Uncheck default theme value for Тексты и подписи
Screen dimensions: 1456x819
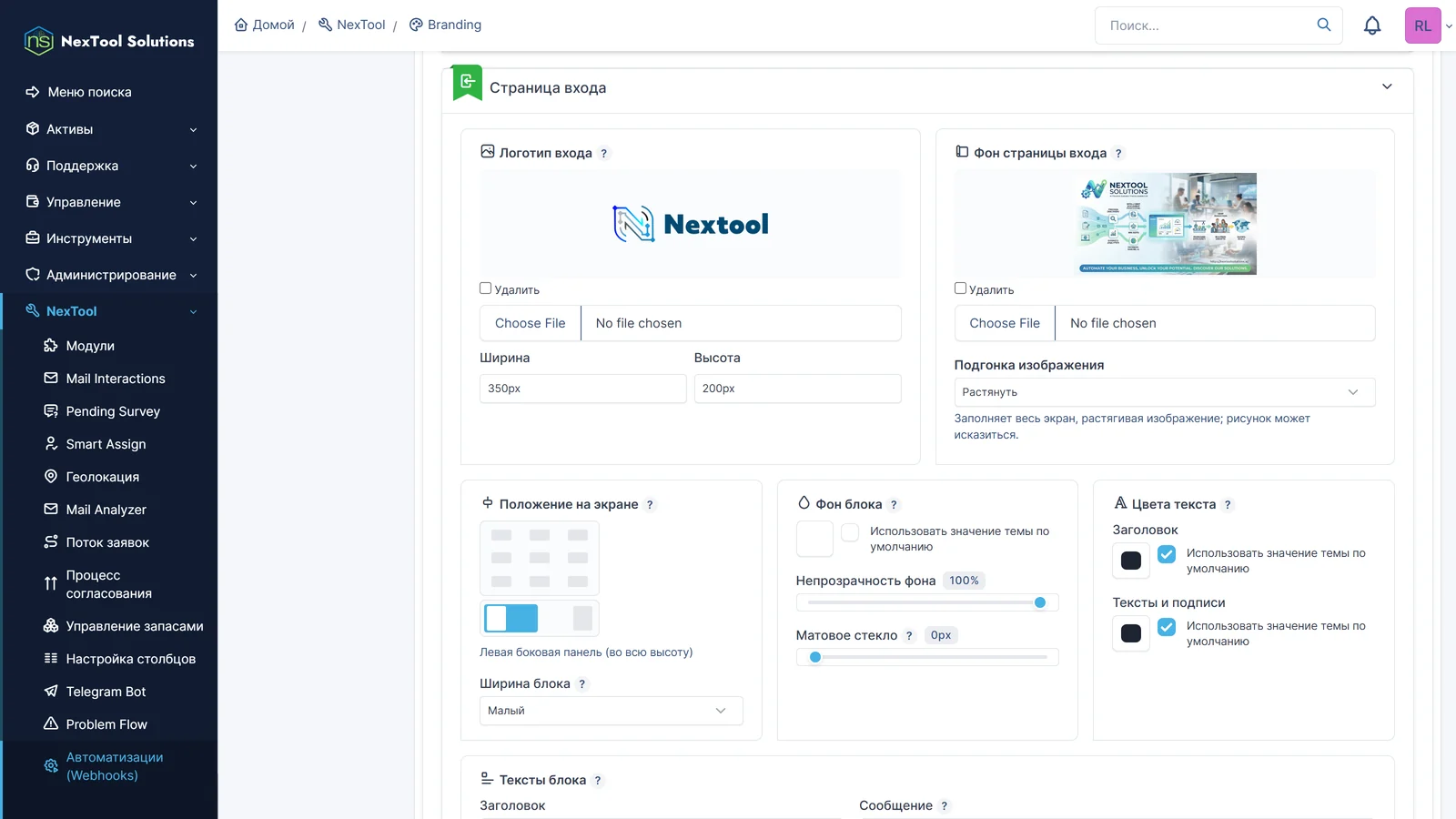click(x=1167, y=627)
